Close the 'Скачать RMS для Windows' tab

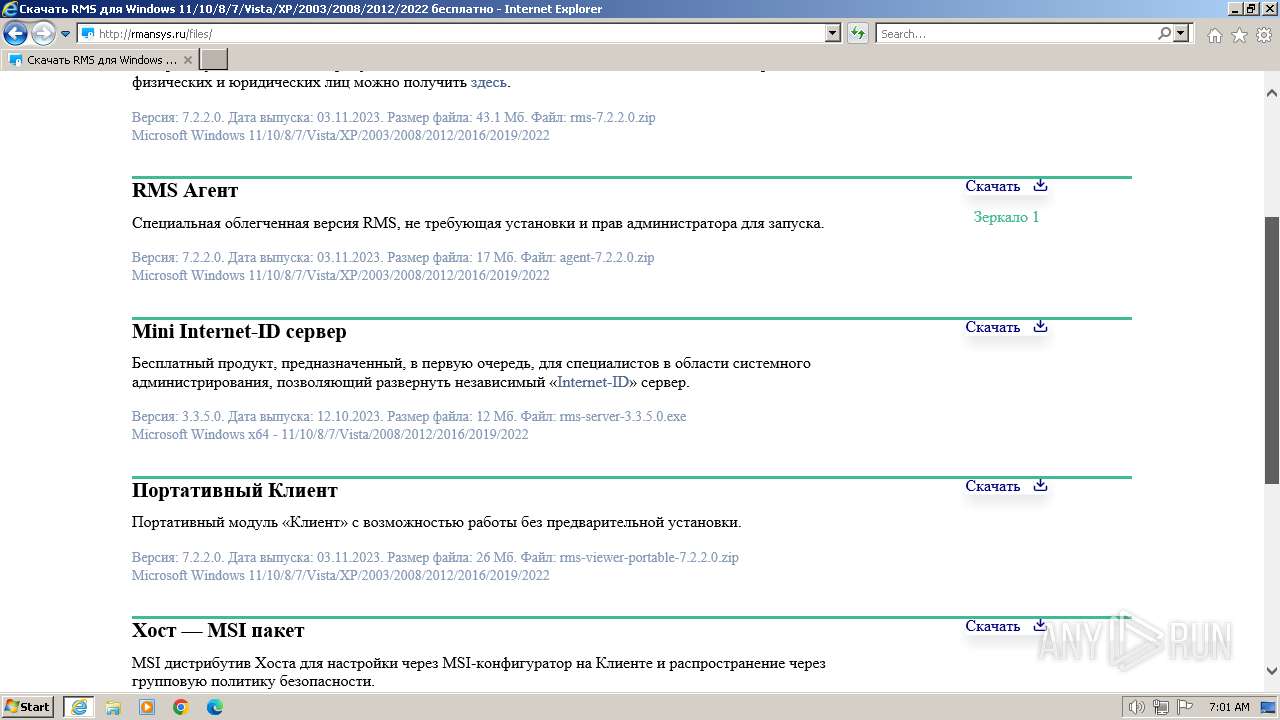click(188, 60)
